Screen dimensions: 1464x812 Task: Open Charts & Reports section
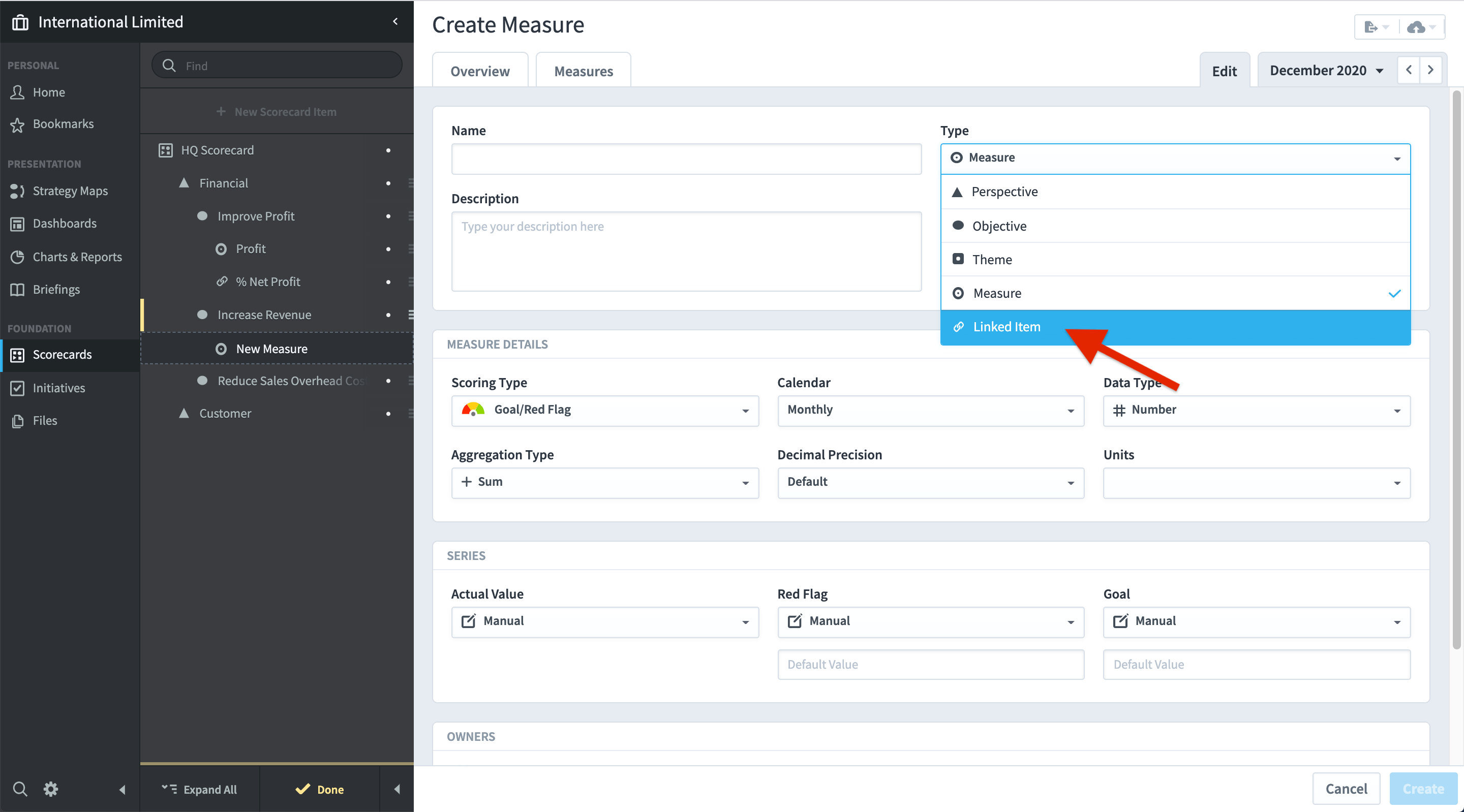tap(77, 257)
